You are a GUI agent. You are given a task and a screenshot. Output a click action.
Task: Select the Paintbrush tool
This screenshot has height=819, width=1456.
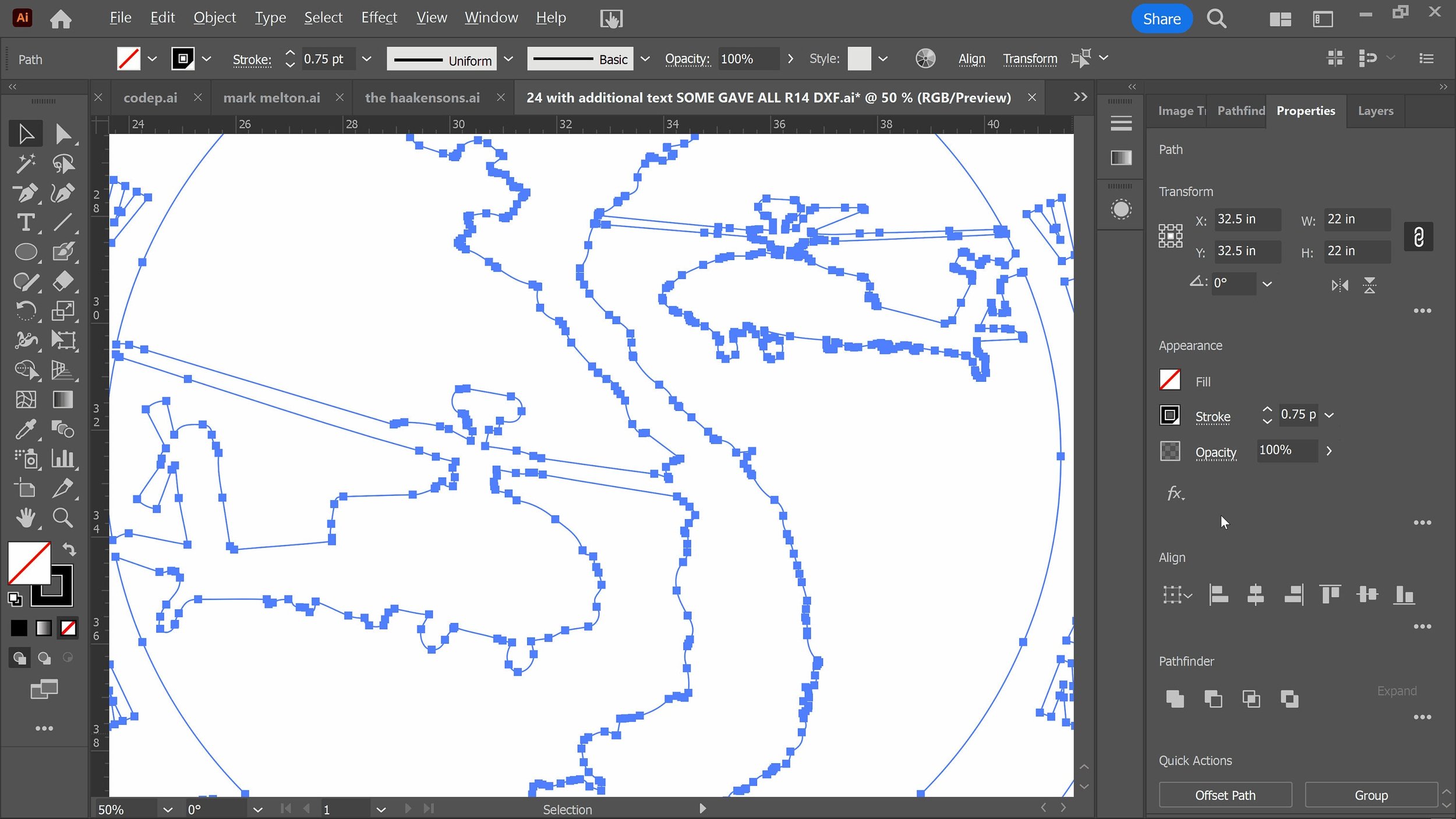coord(63,252)
